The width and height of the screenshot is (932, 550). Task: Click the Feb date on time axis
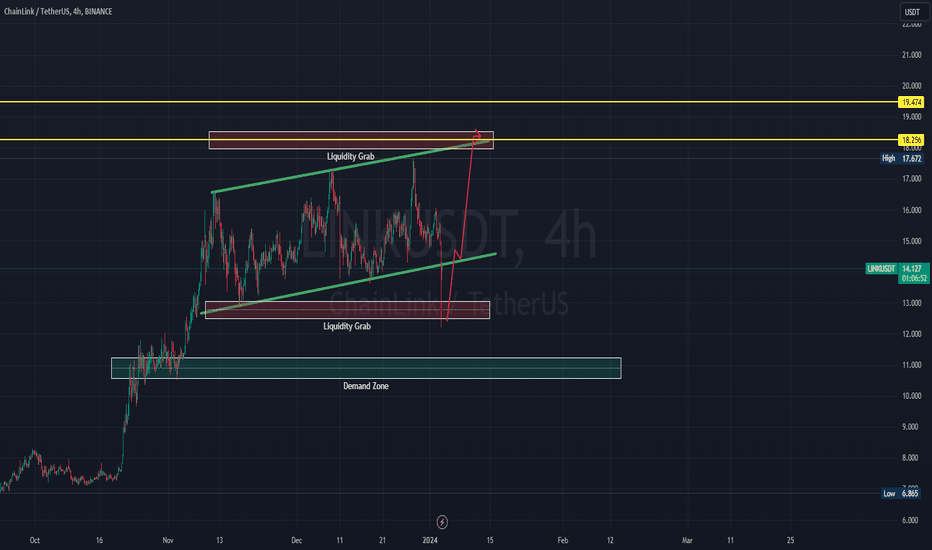[562, 540]
